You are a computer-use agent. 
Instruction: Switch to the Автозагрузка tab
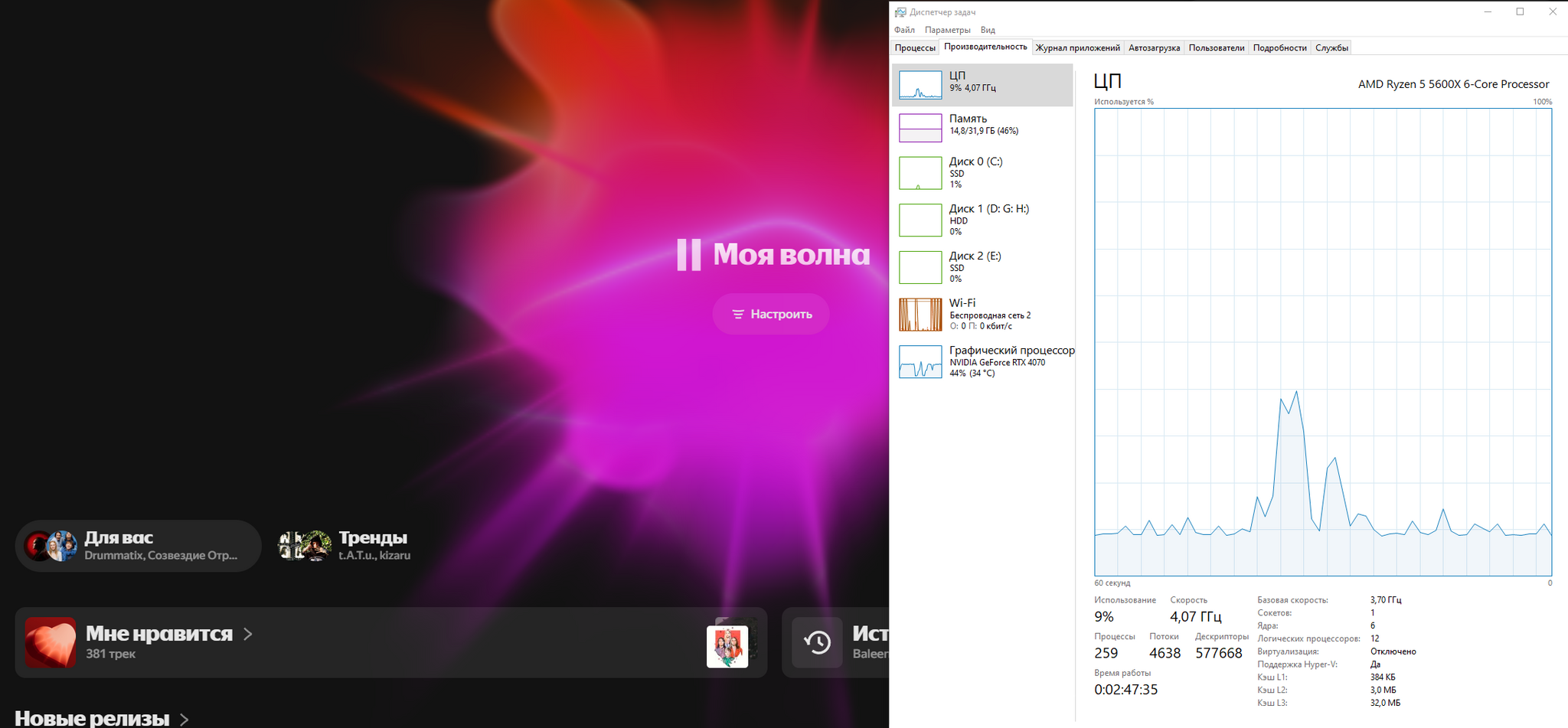pyautogui.click(x=1154, y=47)
